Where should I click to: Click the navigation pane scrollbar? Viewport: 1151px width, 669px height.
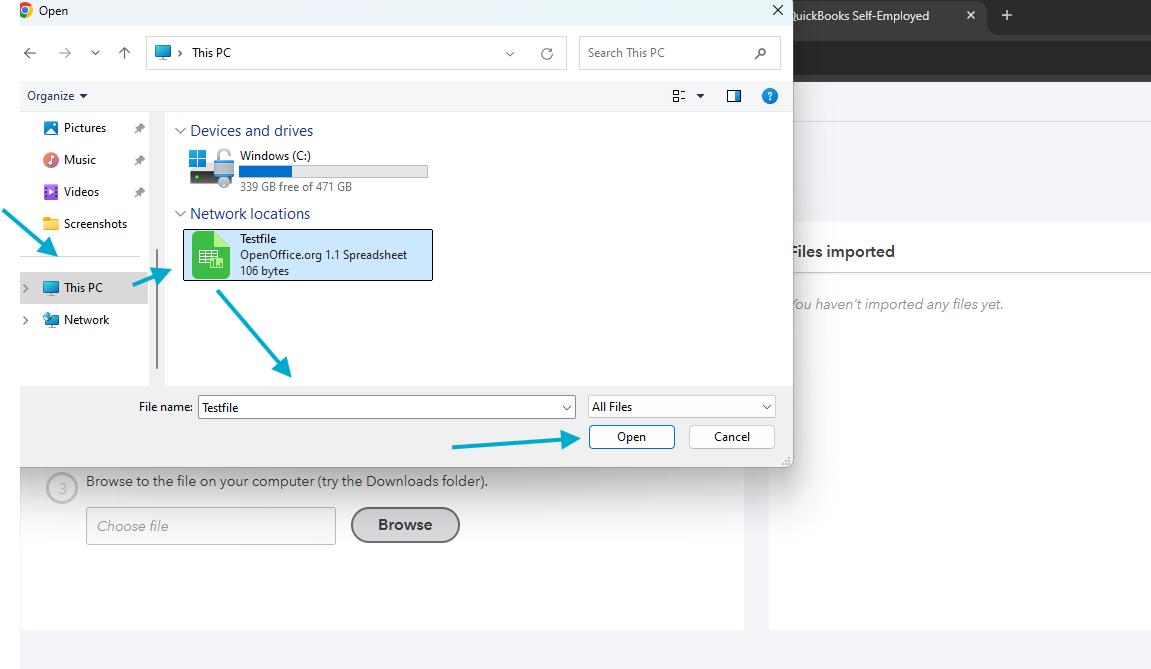pyautogui.click(x=157, y=308)
